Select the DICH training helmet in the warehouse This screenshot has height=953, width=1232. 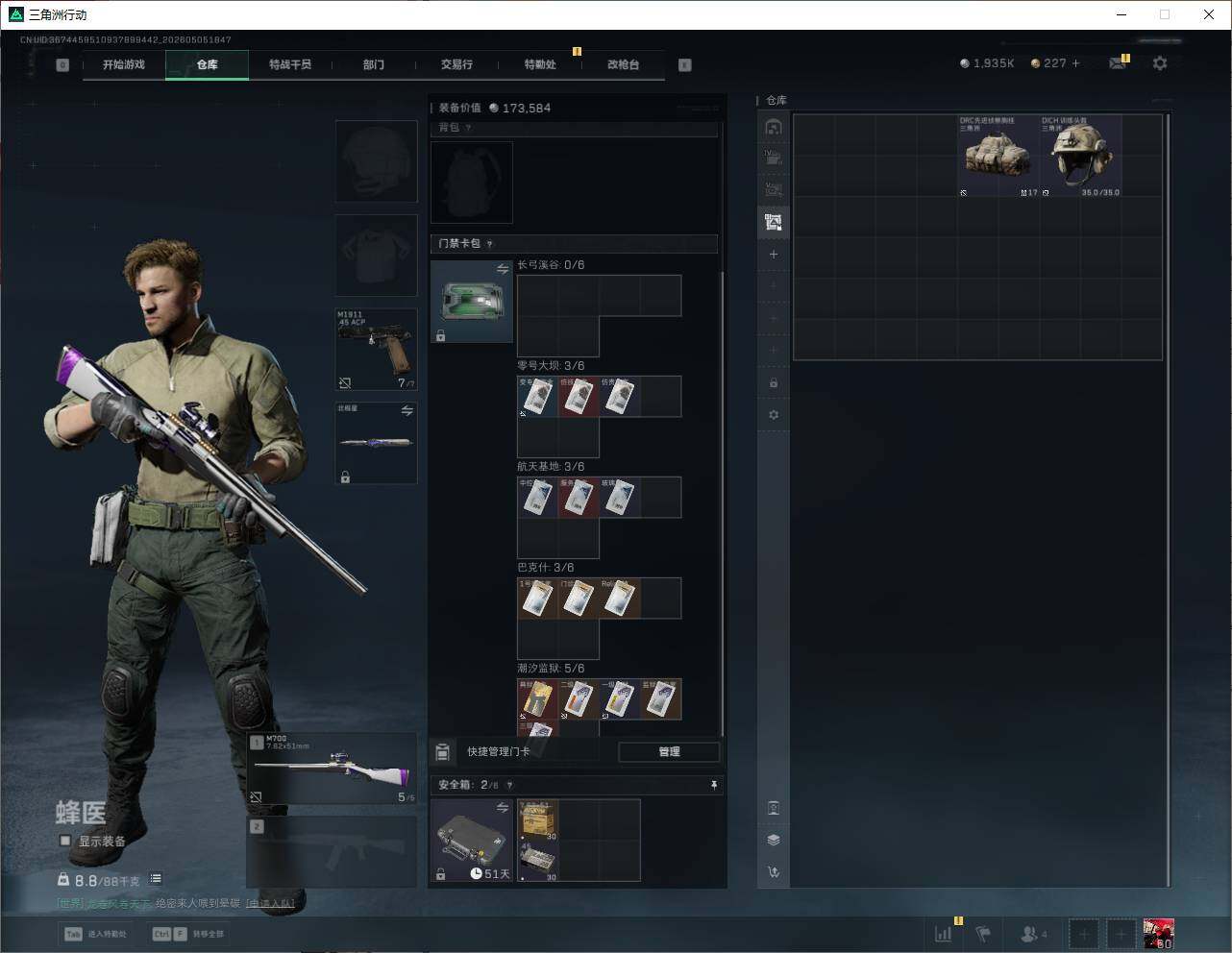[x=1081, y=156]
